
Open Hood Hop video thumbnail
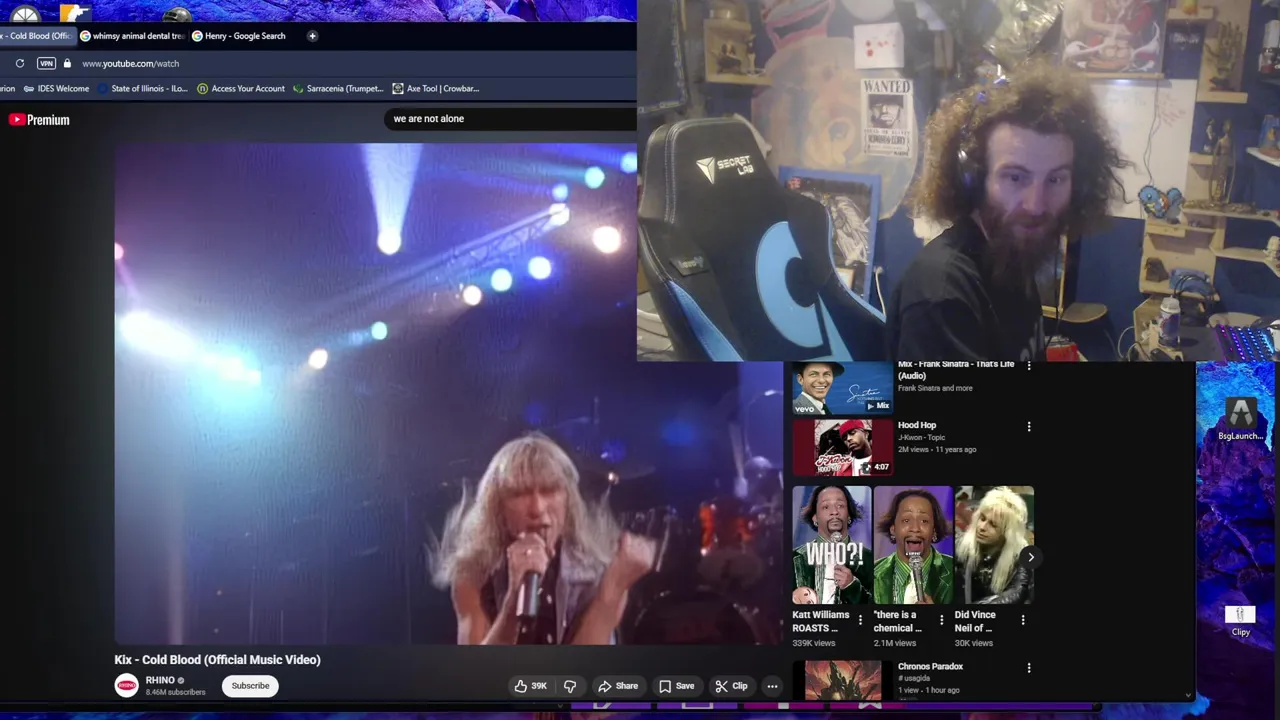coord(842,447)
